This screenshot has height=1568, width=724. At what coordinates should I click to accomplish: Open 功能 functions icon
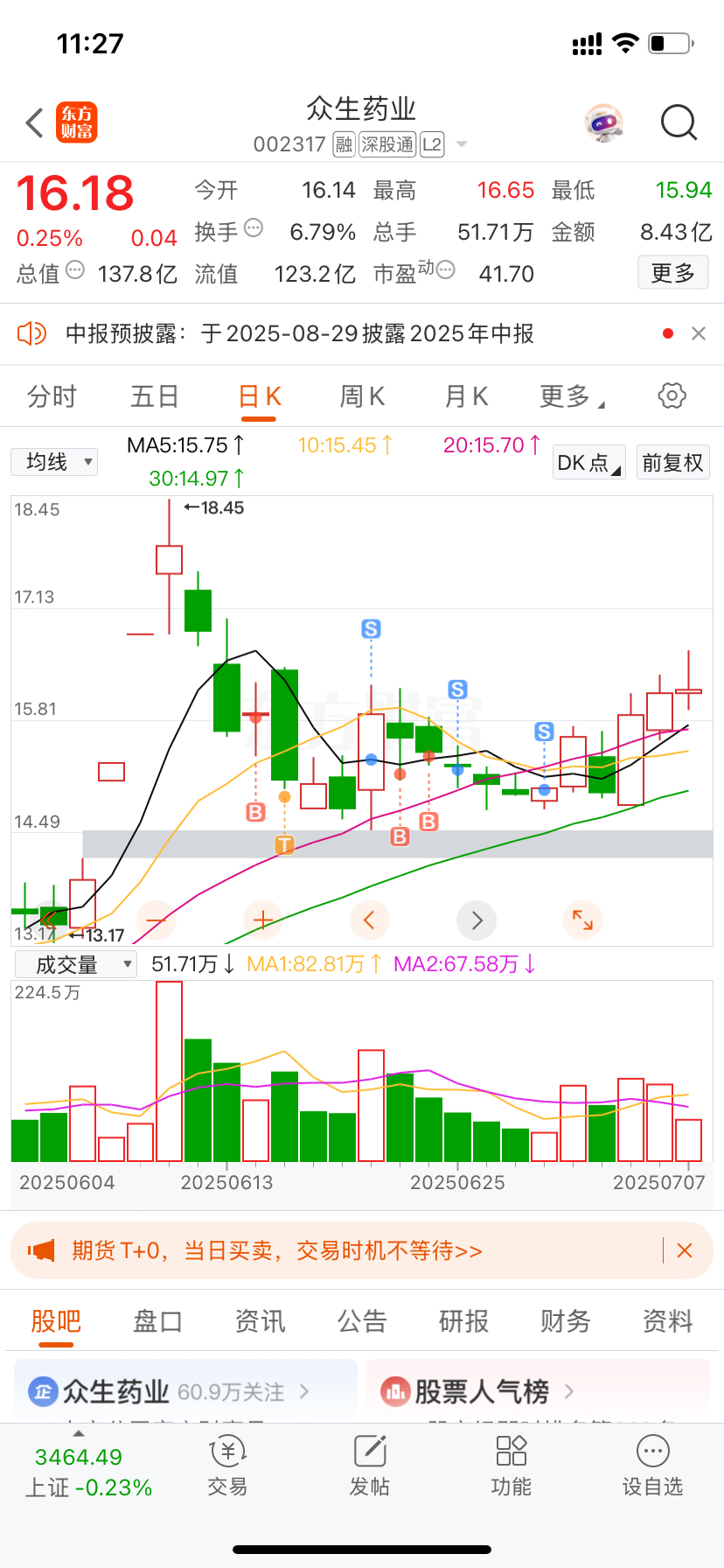tap(512, 1467)
